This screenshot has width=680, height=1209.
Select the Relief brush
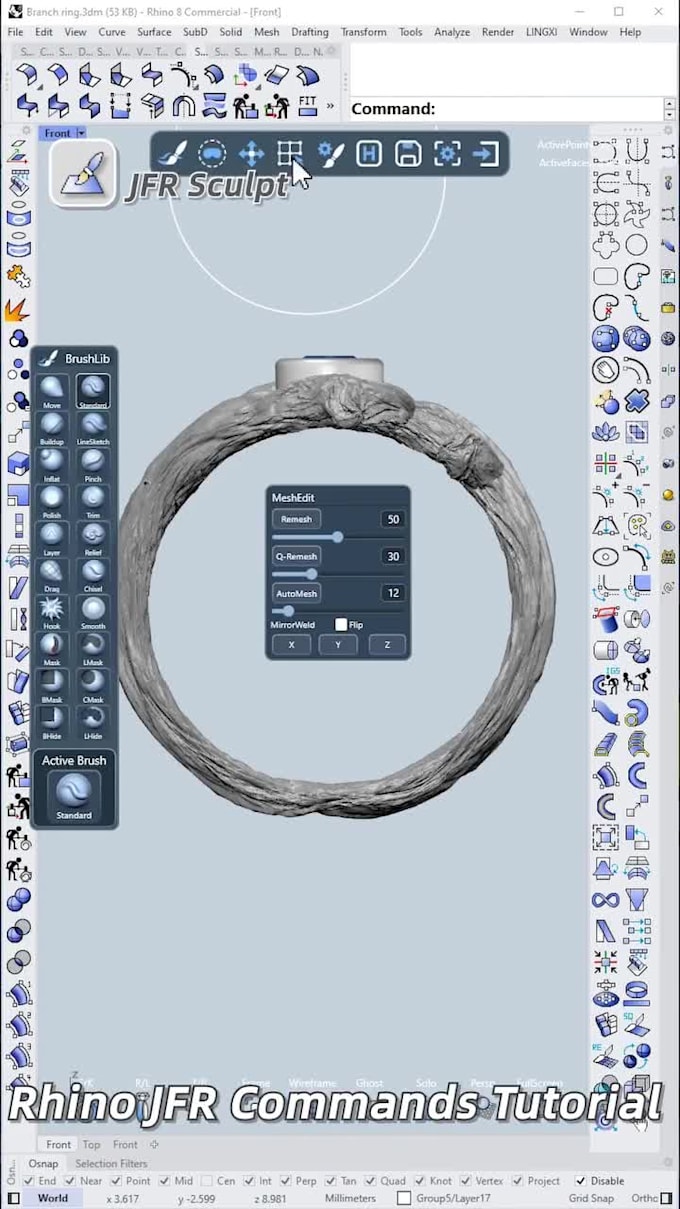click(93, 537)
